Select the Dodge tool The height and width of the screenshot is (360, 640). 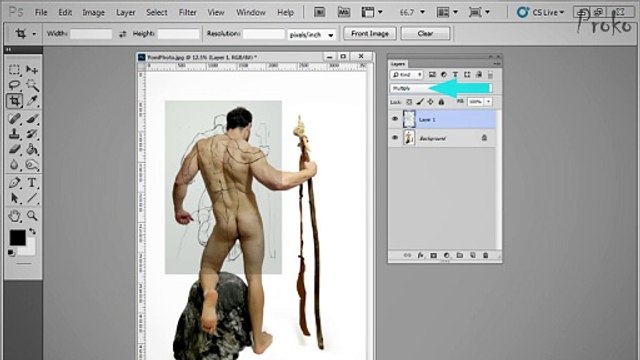pyautogui.click(x=32, y=165)
